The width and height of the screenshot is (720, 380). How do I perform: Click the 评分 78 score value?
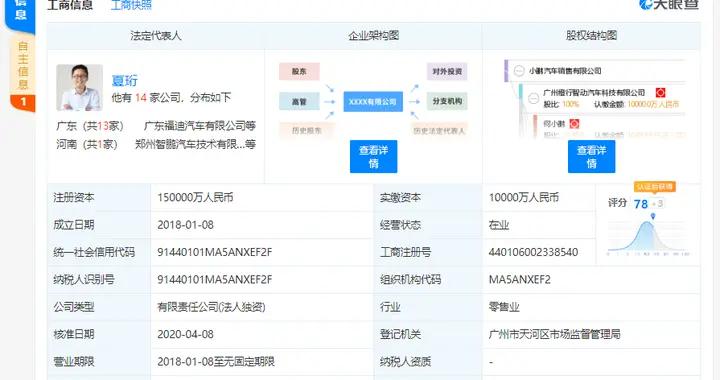tap(641, 204)
